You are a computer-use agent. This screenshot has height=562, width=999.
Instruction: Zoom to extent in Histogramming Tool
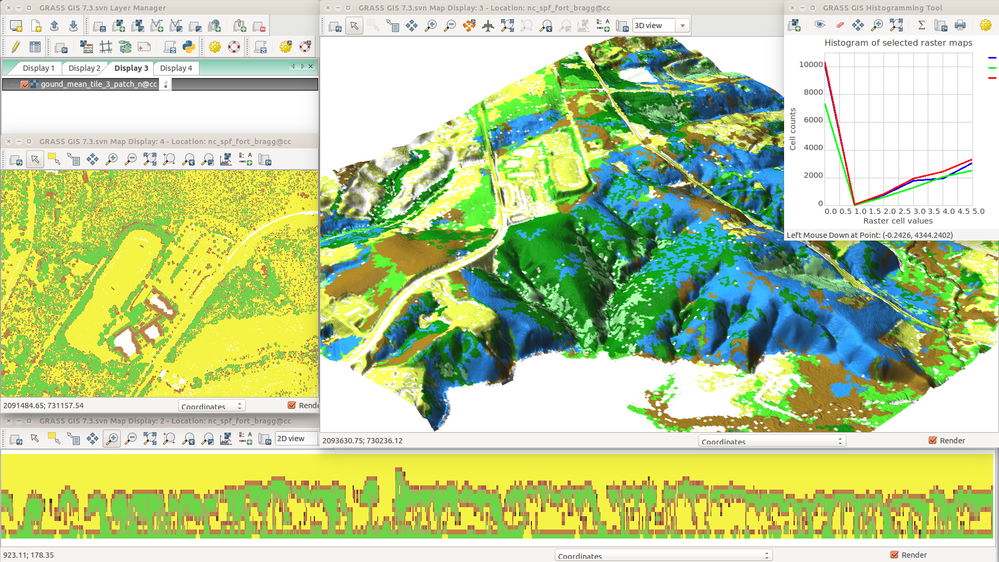pyautogui.click(x=896, y=25)
